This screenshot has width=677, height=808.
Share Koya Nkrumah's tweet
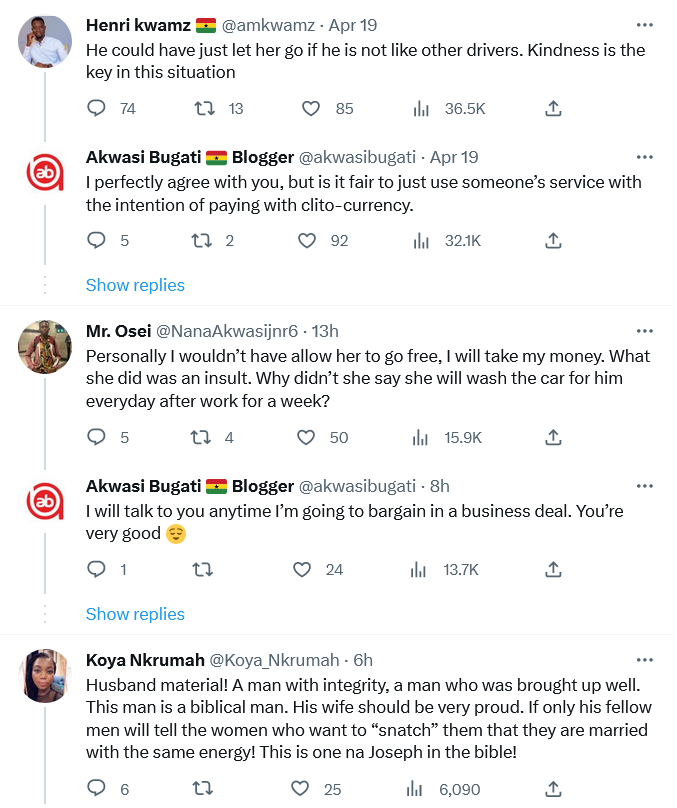[x=553, y=789]
